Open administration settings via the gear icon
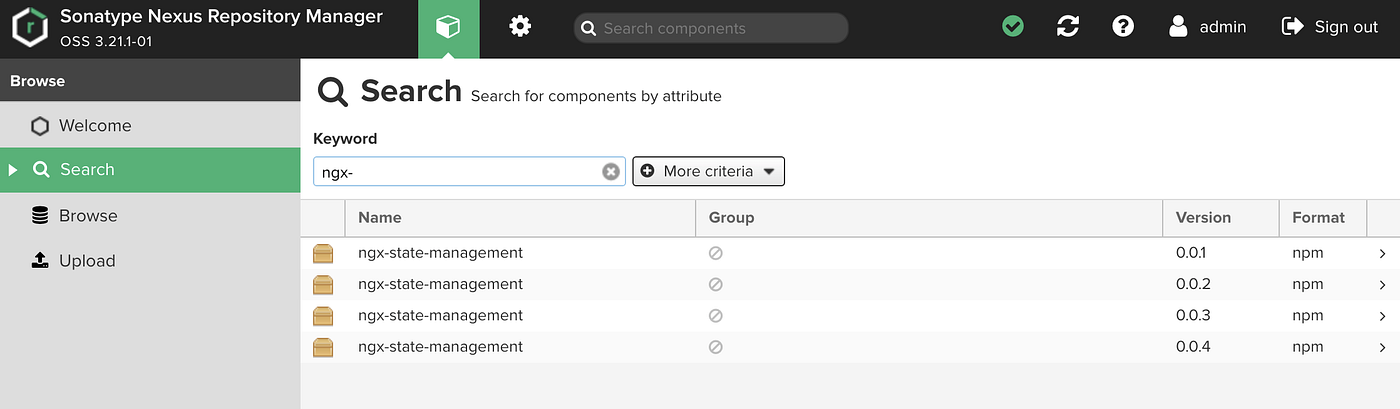This screenshot has height=409, width=1400. [520, 27]
